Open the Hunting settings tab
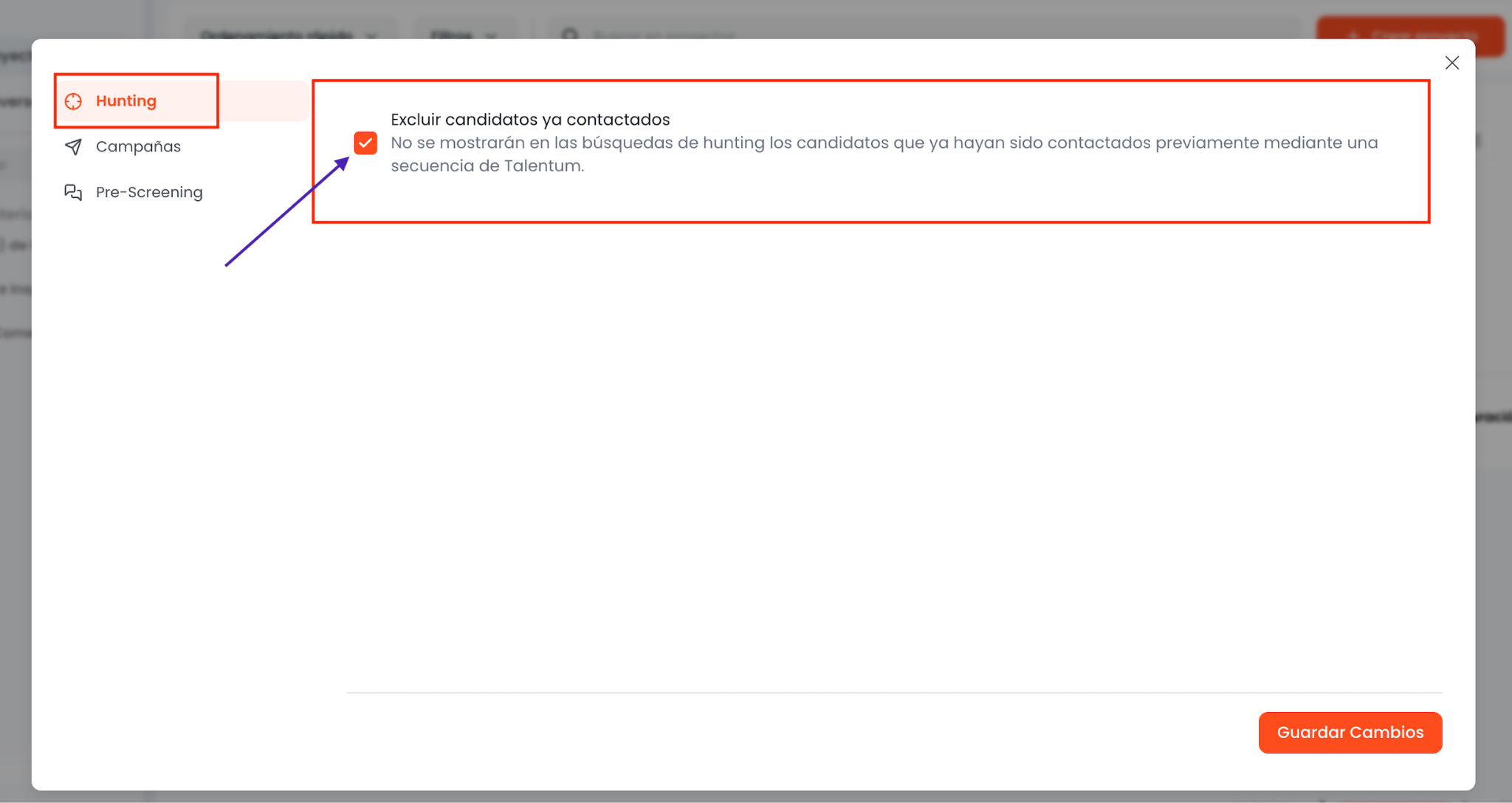Image resolution: width=1512 pixels, height=803 pixels. (x=182, y=101)
